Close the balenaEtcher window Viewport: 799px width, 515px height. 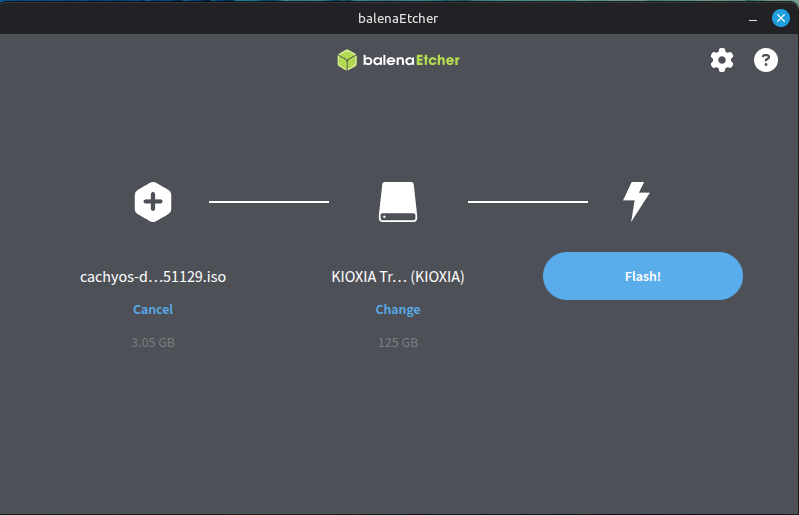pos(780,18)
